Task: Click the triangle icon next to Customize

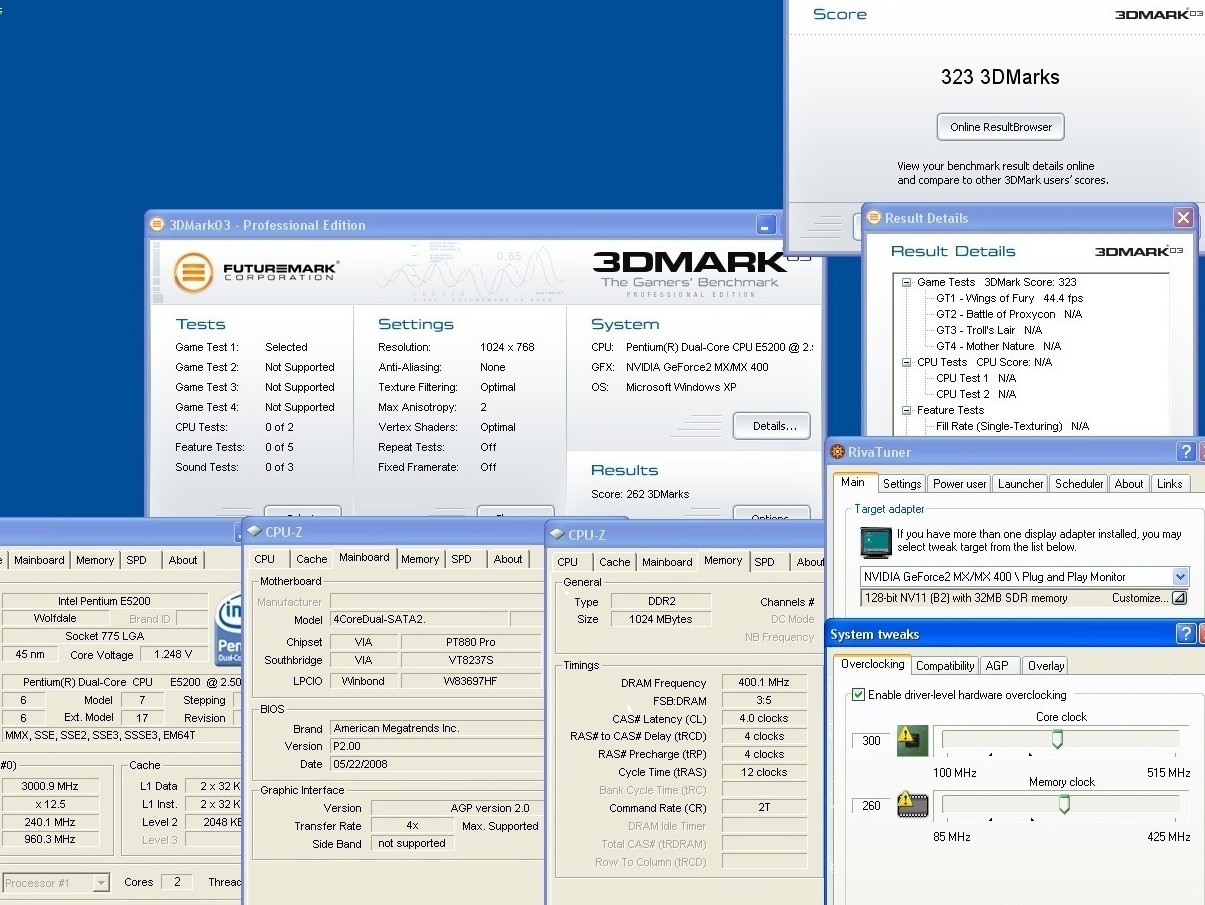Action: [1179, 598]
